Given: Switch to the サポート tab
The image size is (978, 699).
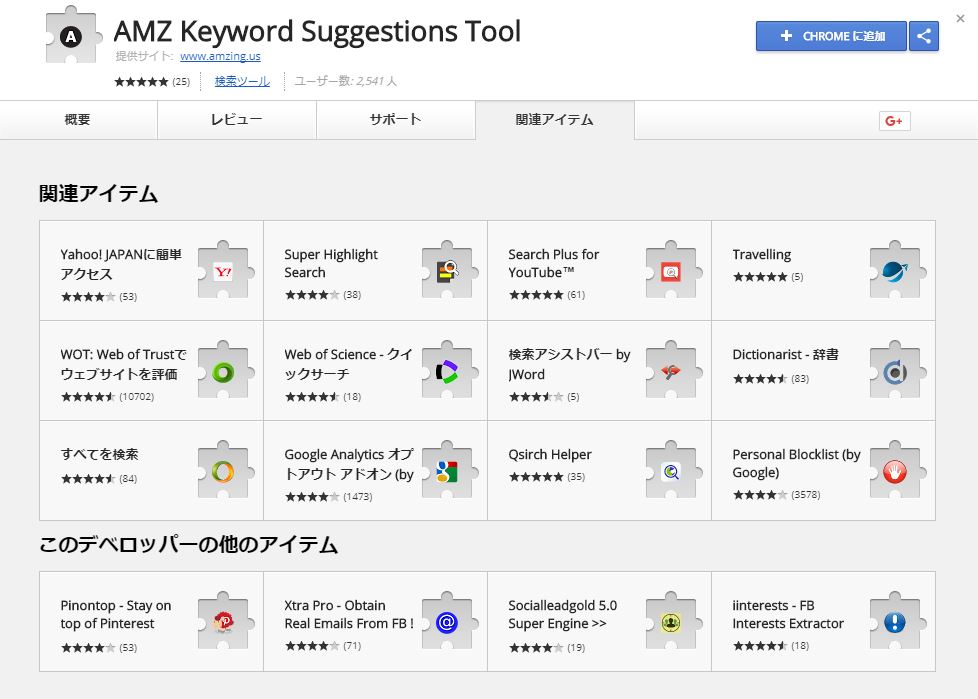Looking at the screenshot, I should click(395, 120).
